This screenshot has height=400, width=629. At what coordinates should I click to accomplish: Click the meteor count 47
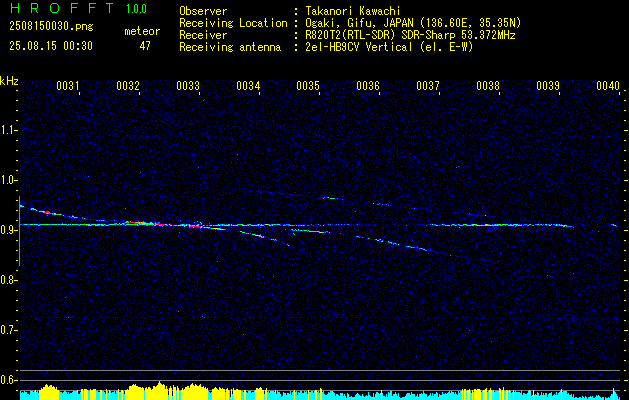click(x=145, y=46)
